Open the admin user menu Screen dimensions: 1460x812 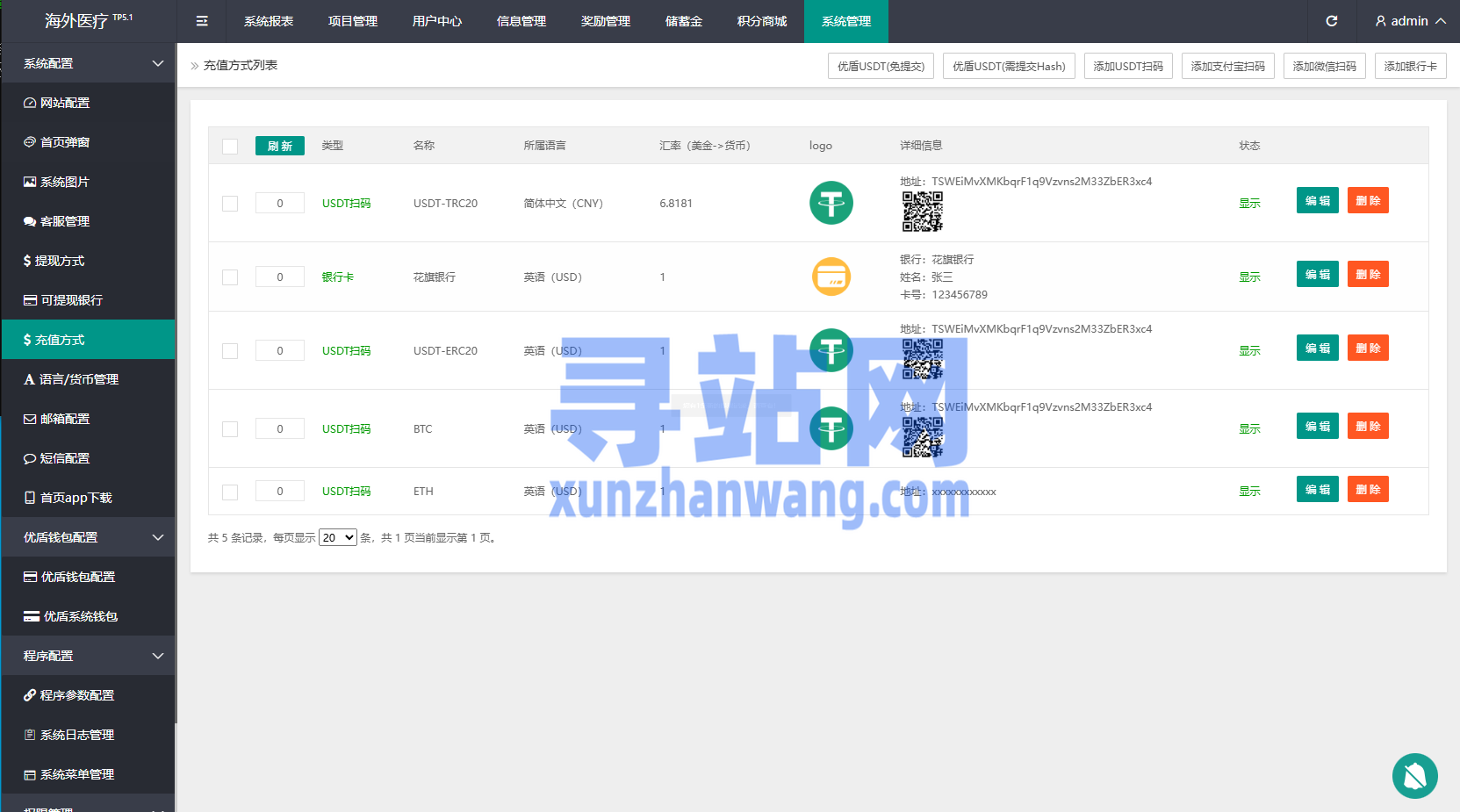(x=1410, y=21)
